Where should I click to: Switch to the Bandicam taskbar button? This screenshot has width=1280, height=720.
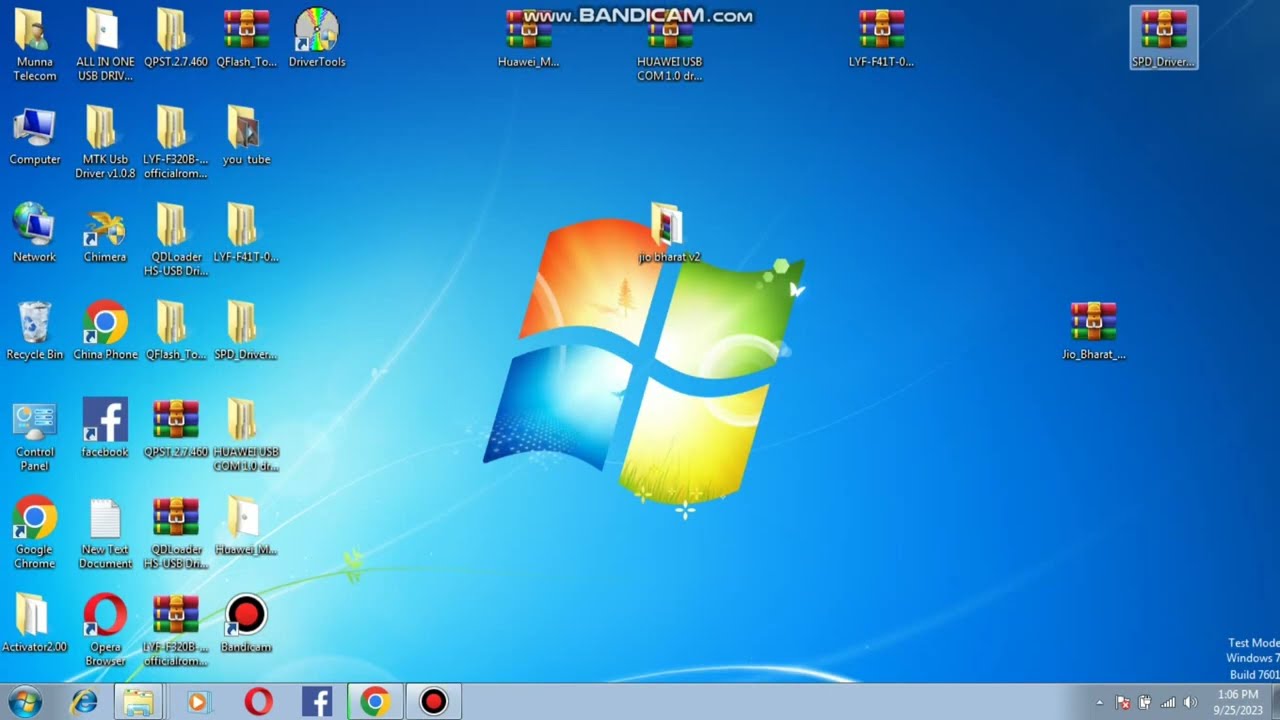tap(433, 702)
